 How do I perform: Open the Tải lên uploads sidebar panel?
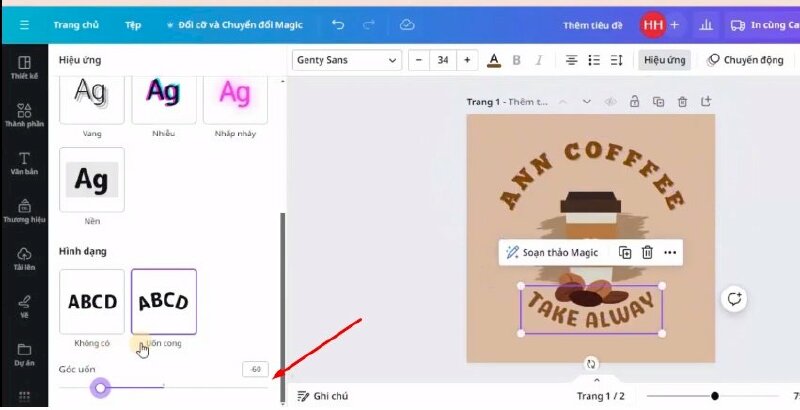coord(22,260)
